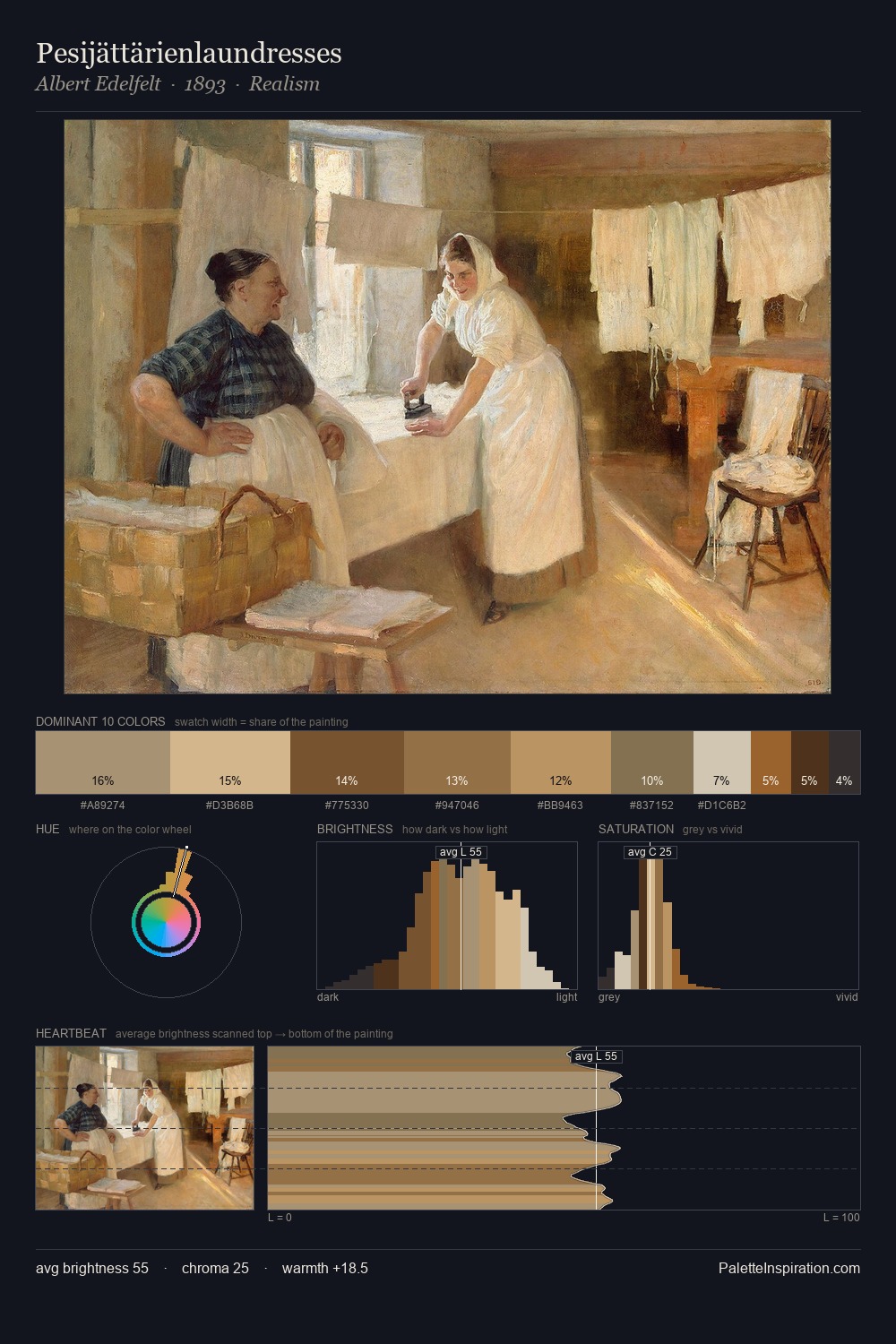Open the PaletteInspiration.com link
This screenshot has height=1344, width=896.
[789, 1268]
